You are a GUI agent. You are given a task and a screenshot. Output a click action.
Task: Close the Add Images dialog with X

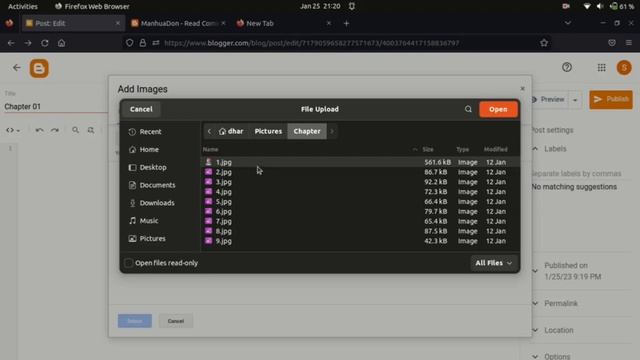[x=522, y=89]
